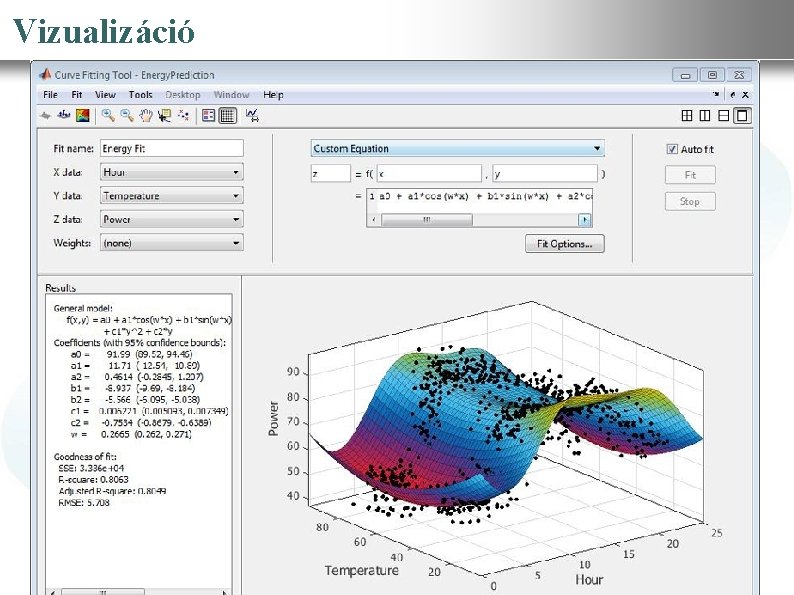Click the RMSE: 5.708 line
794x595 pixels.
(x=84, y=502)
